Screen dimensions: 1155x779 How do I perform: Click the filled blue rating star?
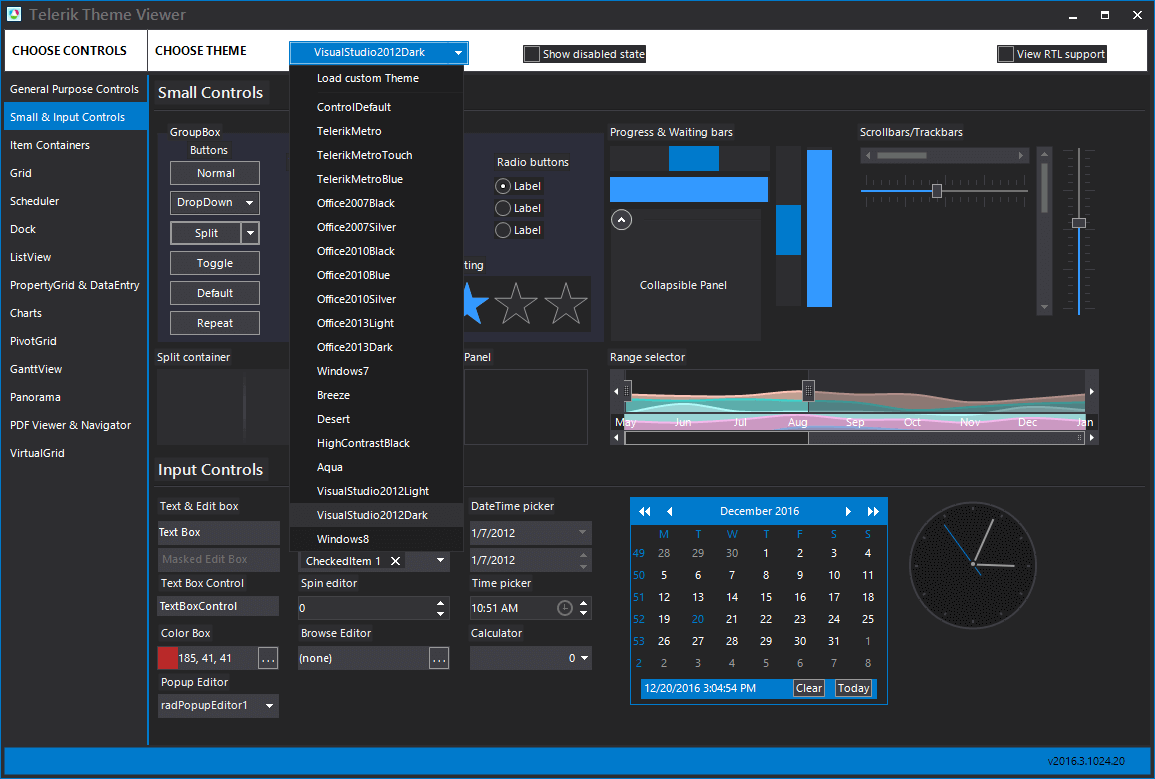pyautogui.click(x=475, y=303)
